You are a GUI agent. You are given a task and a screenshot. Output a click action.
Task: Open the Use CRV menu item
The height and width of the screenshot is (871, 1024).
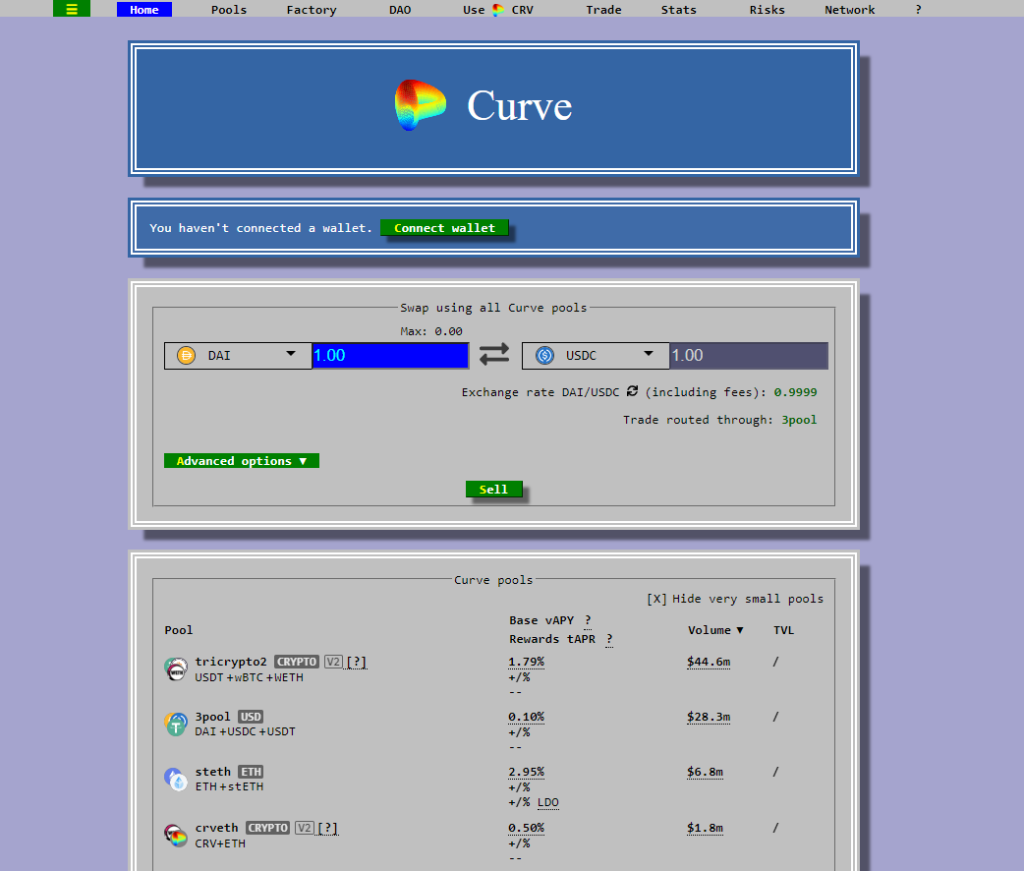pyautogui.click(x=498, y=10)
